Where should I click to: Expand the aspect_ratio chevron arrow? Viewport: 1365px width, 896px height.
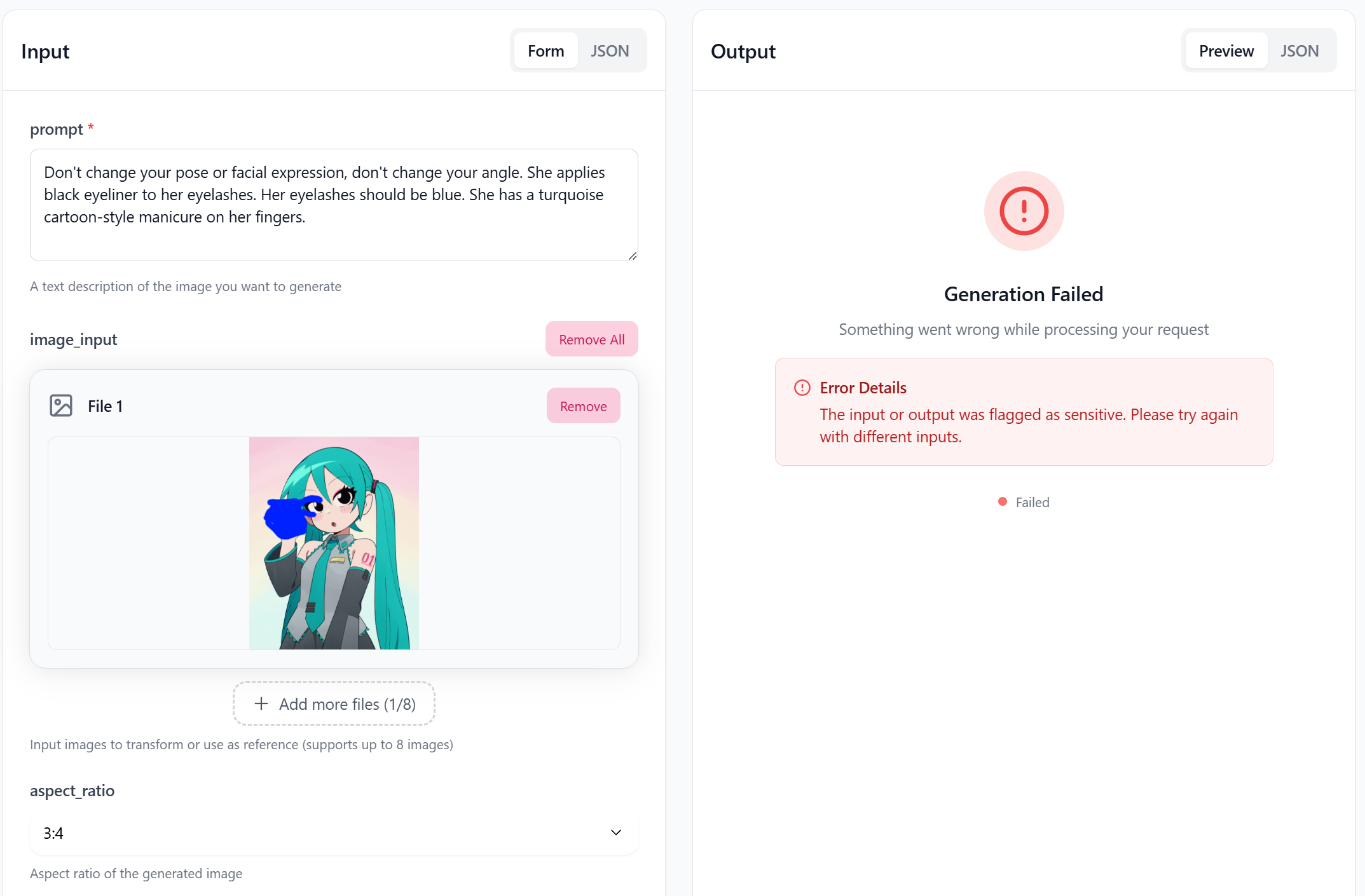[x=616, y=832]
